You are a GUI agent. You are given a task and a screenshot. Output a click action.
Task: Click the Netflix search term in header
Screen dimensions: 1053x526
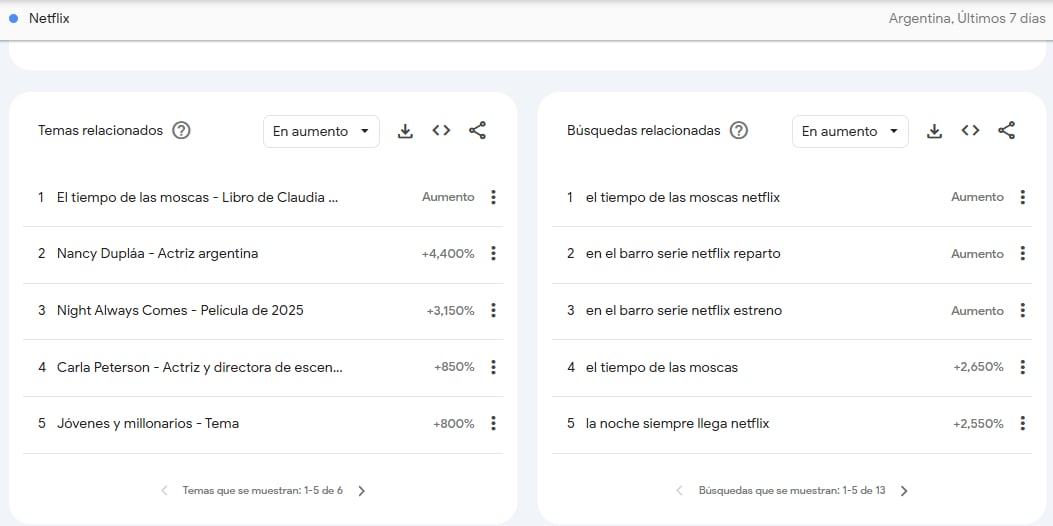point(49,18)
